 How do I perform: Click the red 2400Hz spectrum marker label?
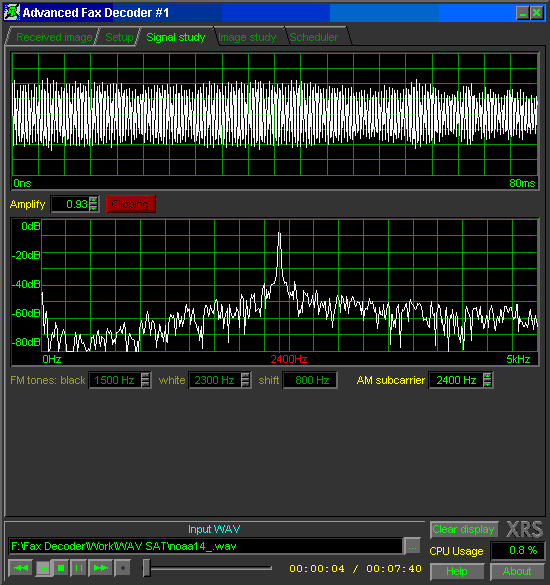[x=288, y=359]
